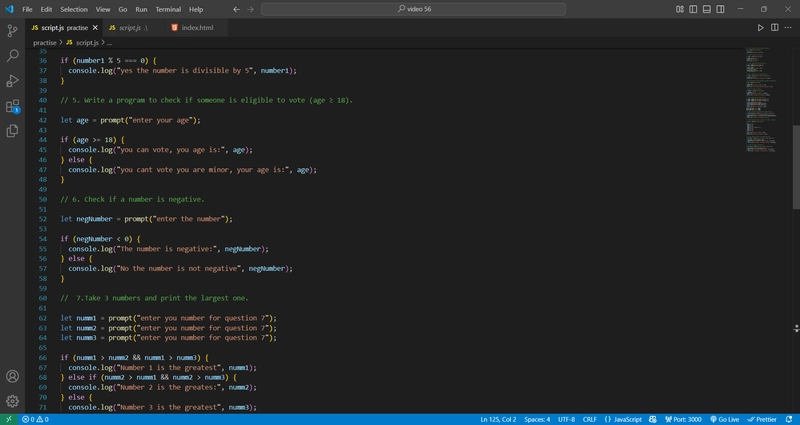This screenshot has width=800, height=425.
Task: Switch to the index.html tab
Action: 196,28
